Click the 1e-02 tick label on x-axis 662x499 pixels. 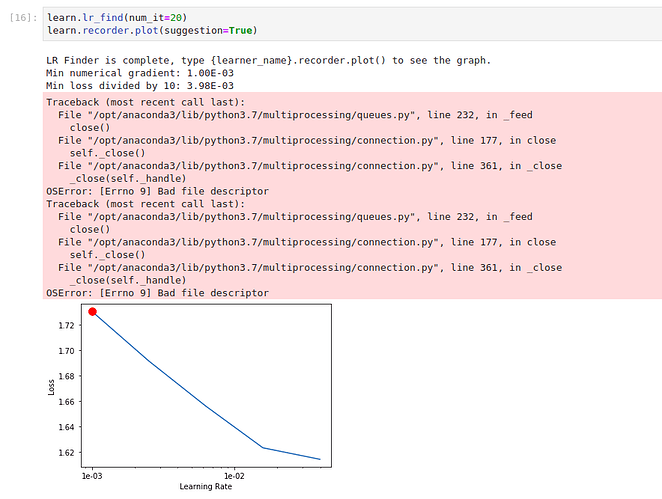click(234, 476)
